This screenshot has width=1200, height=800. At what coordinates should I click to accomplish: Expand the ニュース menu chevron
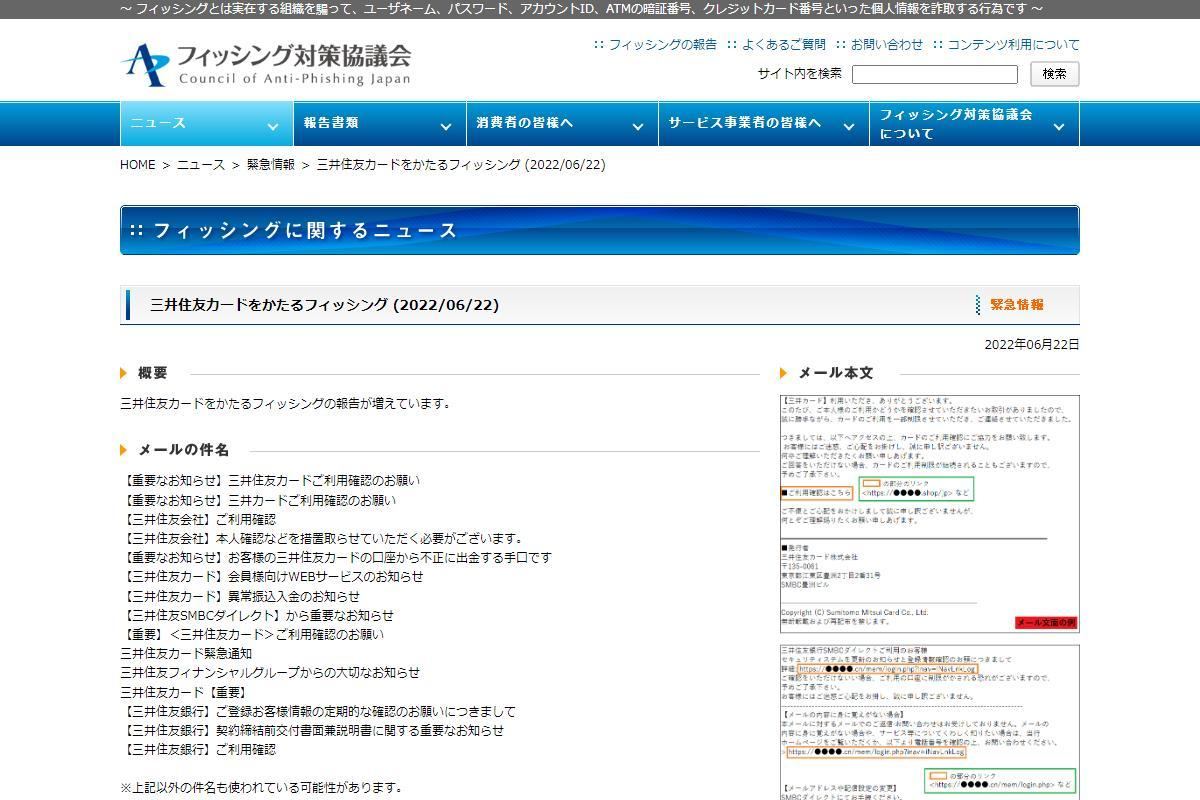click(273, 127)
